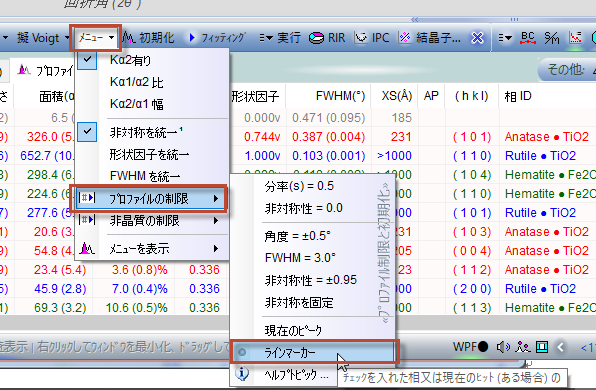
Task: Click the S/M toolbar icon
Action: coord(552,38)
